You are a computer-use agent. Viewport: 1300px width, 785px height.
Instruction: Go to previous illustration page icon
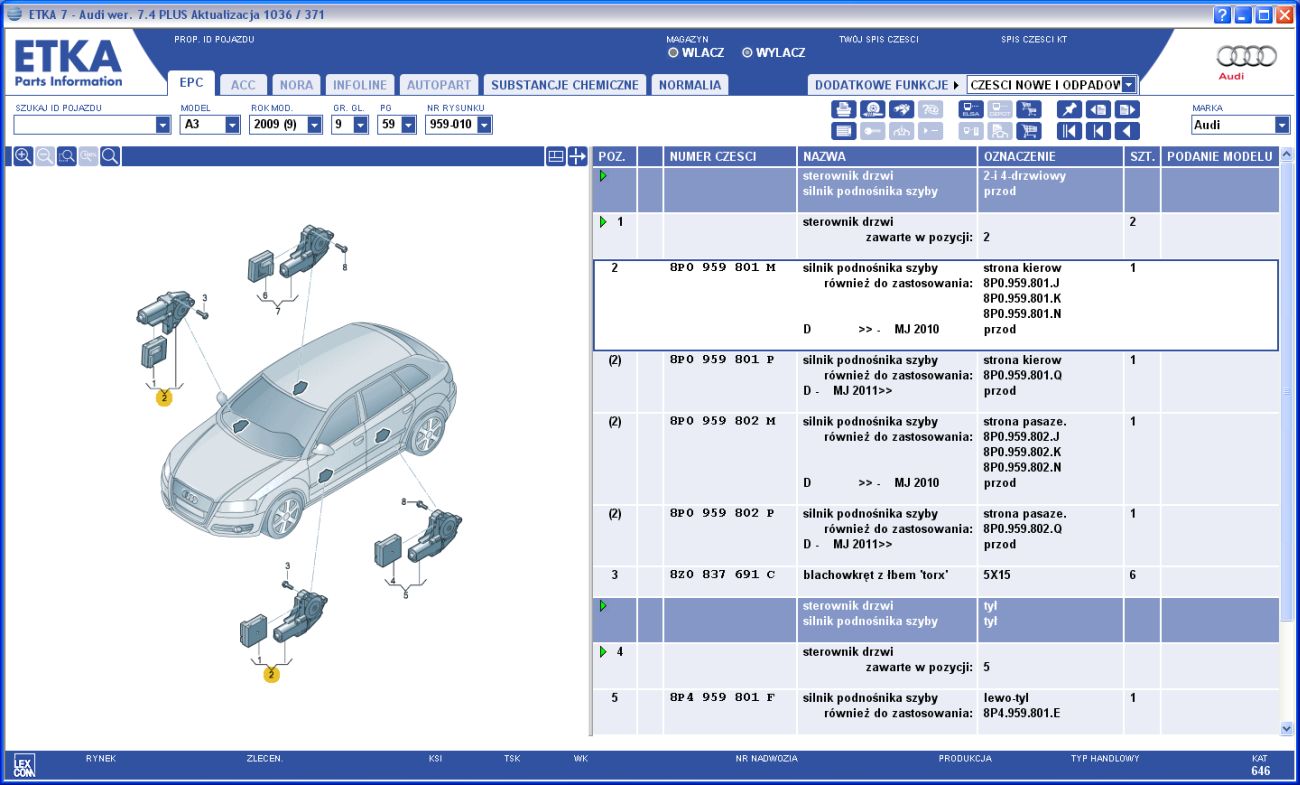1098,109
